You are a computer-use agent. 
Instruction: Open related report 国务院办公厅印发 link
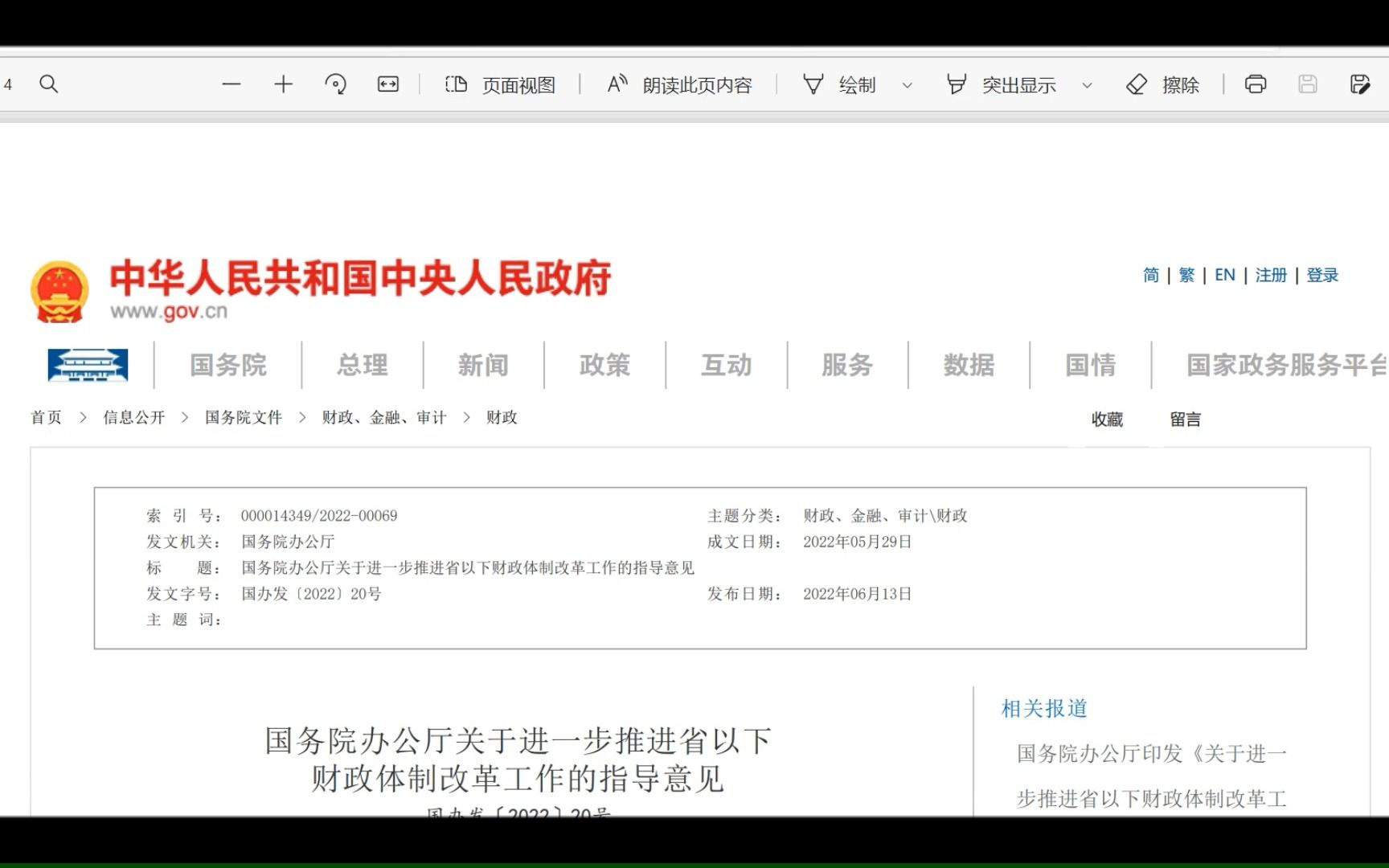click(x=1152, y=775)
